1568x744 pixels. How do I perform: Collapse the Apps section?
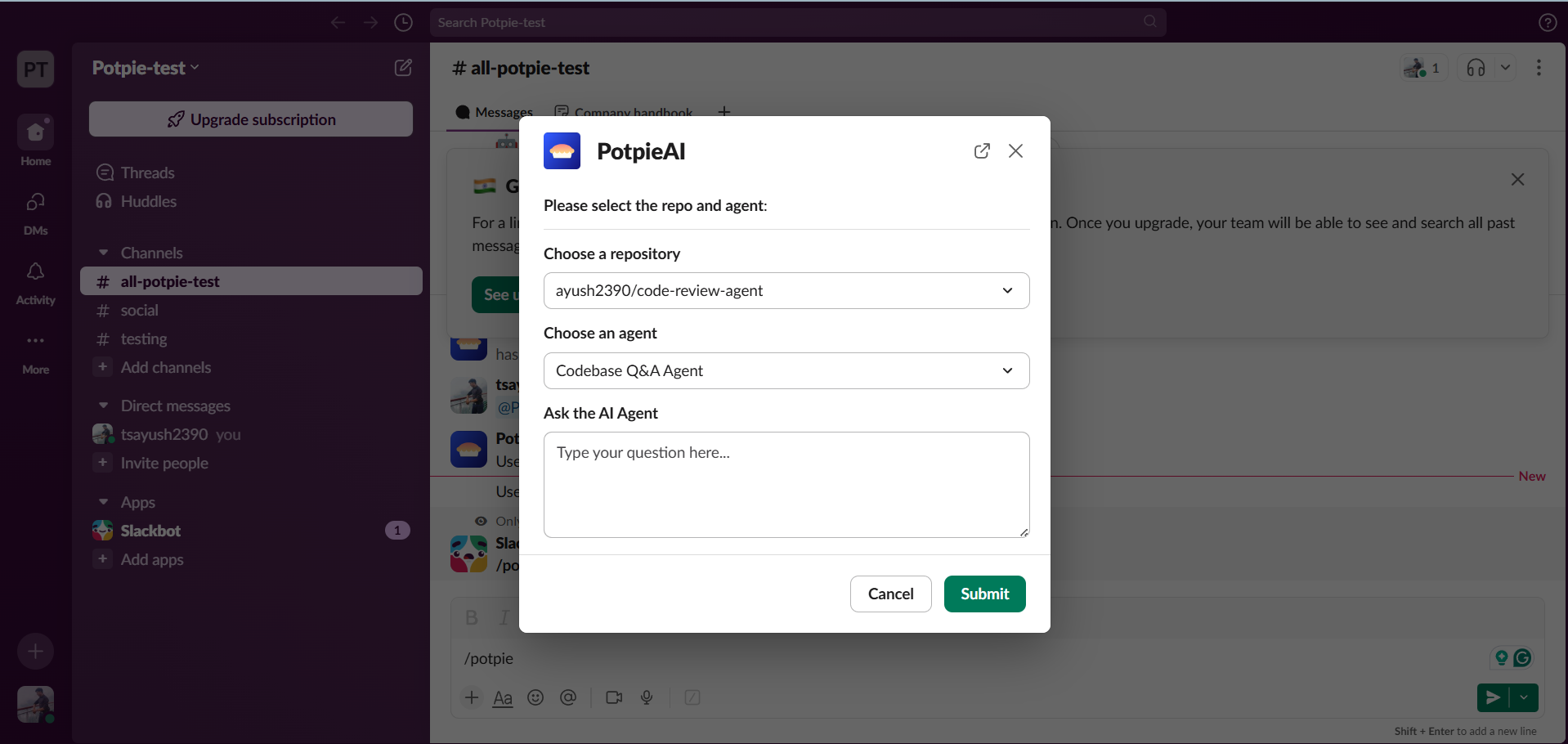click(x=103, y=502)
